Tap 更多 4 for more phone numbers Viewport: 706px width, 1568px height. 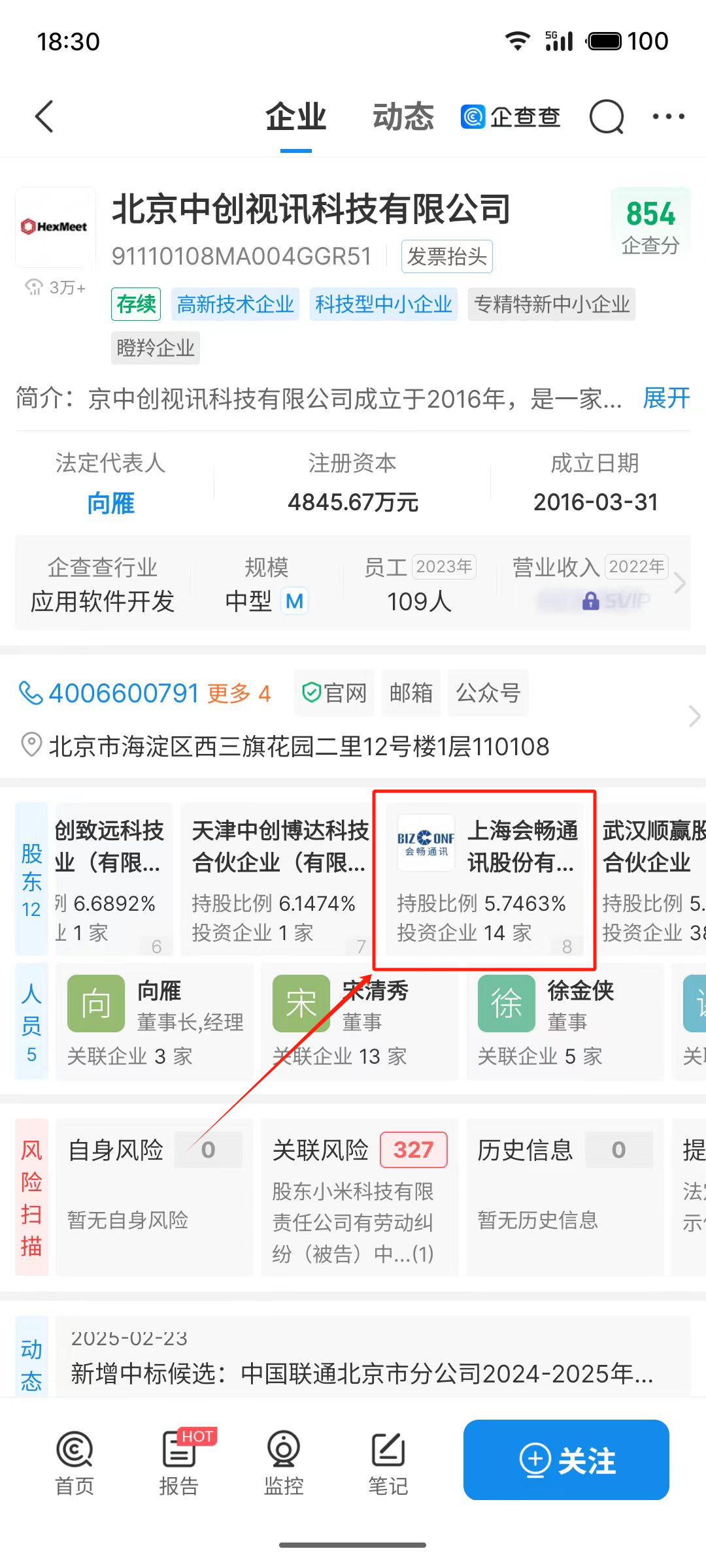[239, 693]
